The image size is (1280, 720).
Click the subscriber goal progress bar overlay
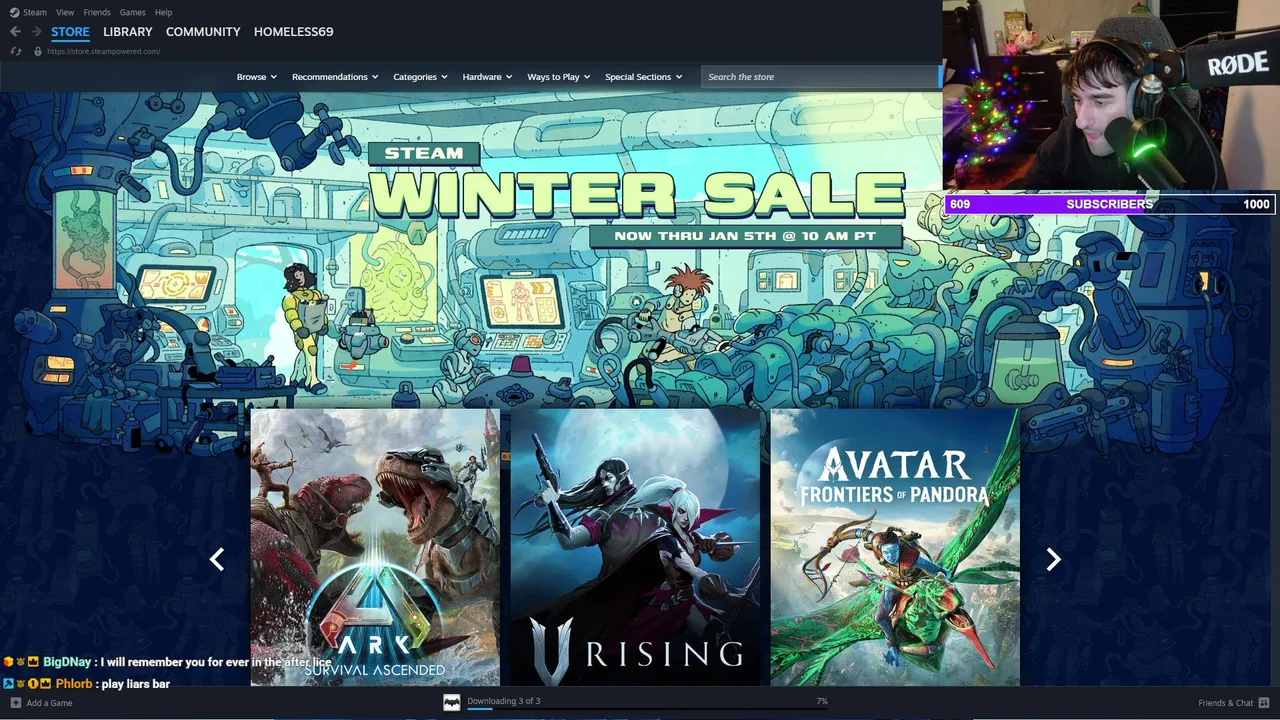[1110, 204]
